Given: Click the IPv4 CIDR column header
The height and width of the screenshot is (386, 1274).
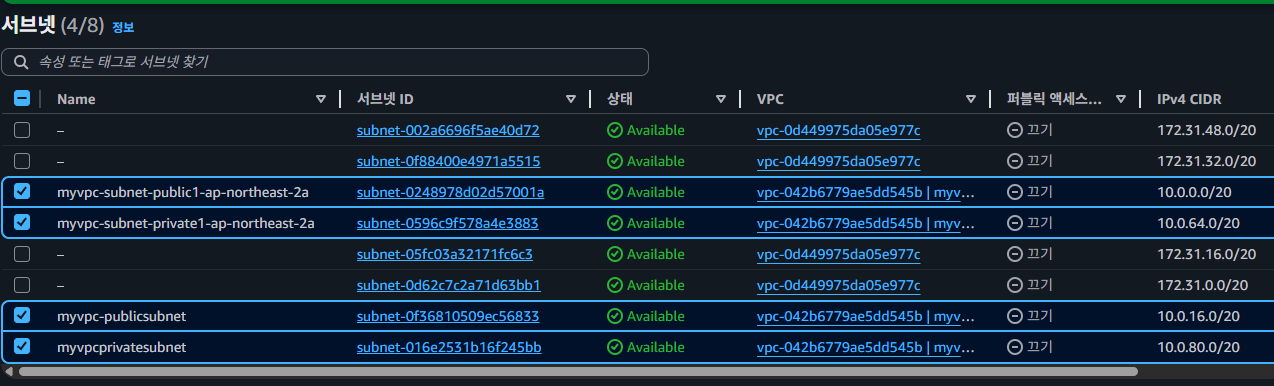Looking at the screenshot, I should pyautogui.click(x=1189, y=99).
